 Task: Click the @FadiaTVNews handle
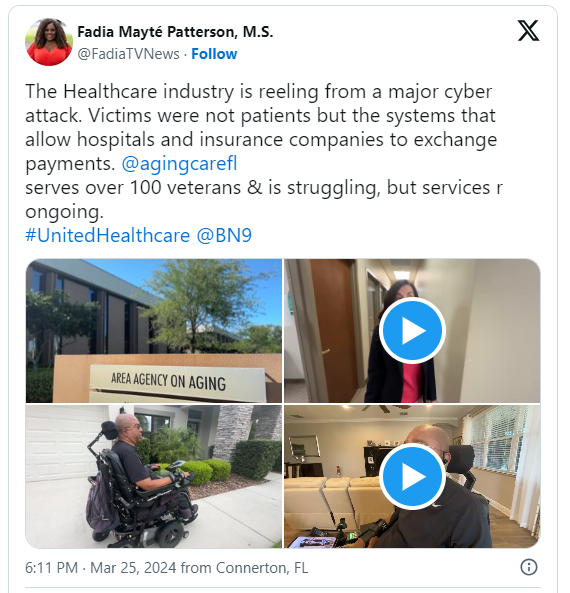click(x=128, y=54)
